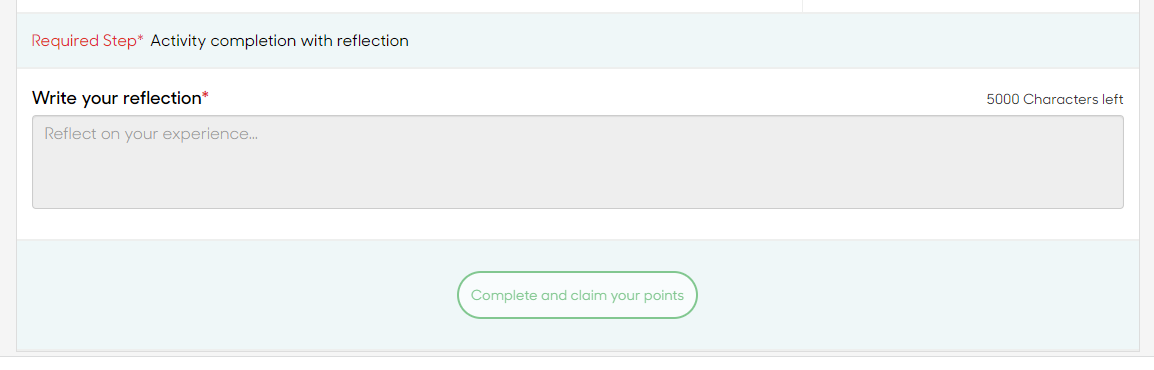Image resolution: width=1154 pixels, height=370 pixels.
Task: Click 'Activity completion with reflection' heading text
Action: (279, 41)
